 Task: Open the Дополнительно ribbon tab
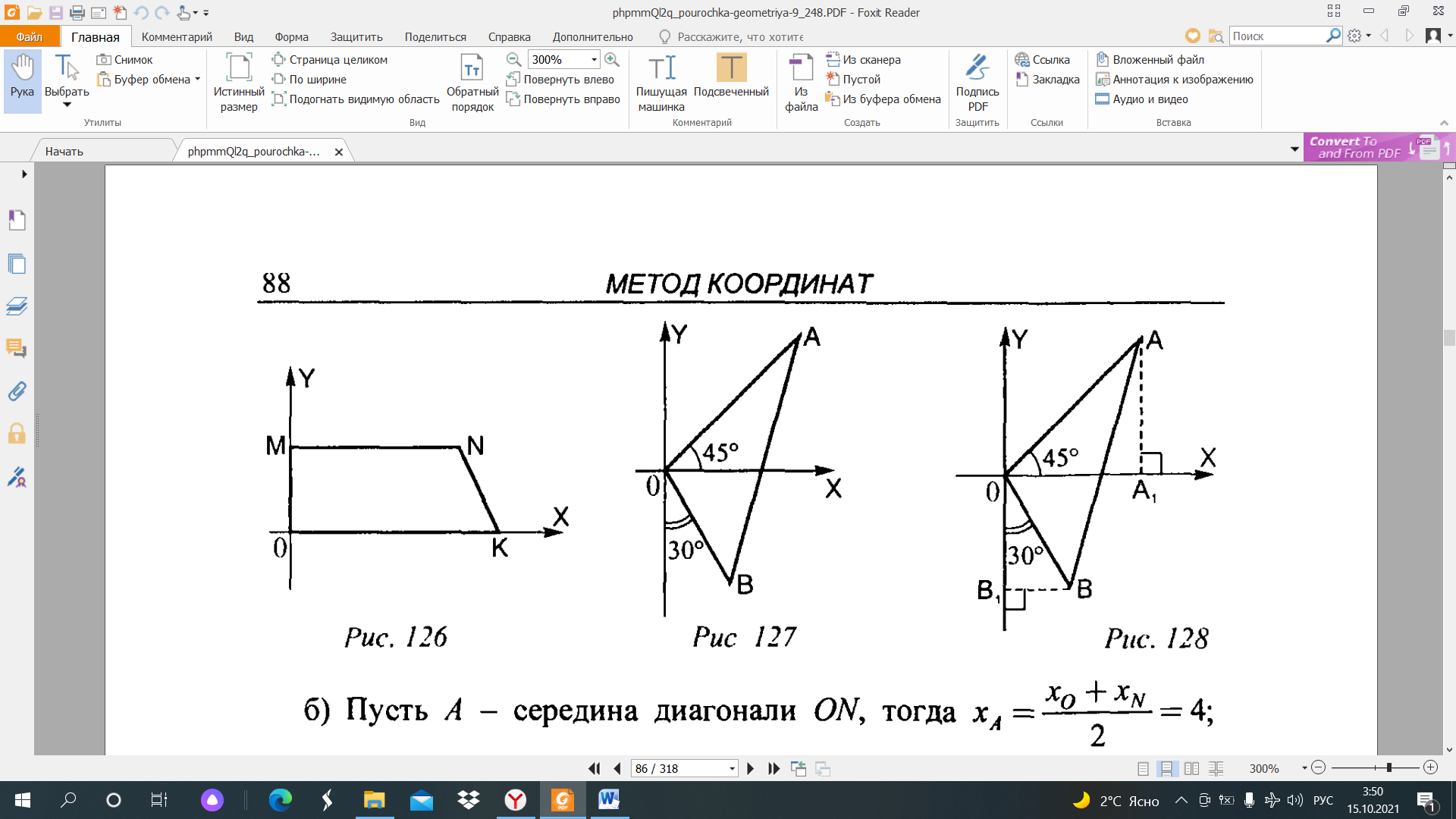(592, 36)
